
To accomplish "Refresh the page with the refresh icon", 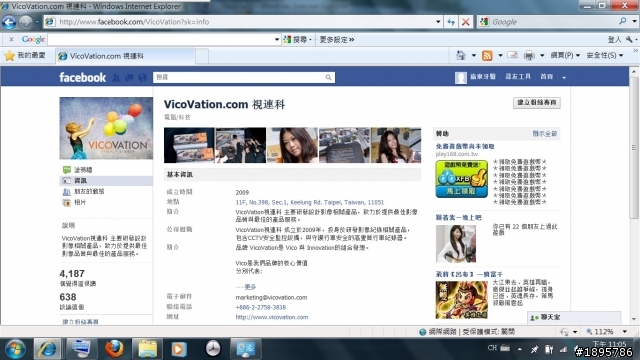I will (451, 22).
